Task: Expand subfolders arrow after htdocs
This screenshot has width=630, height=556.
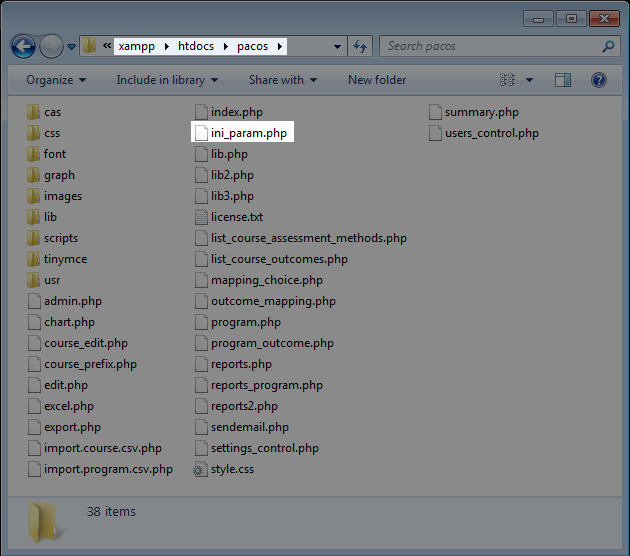Action: [226, 47]
